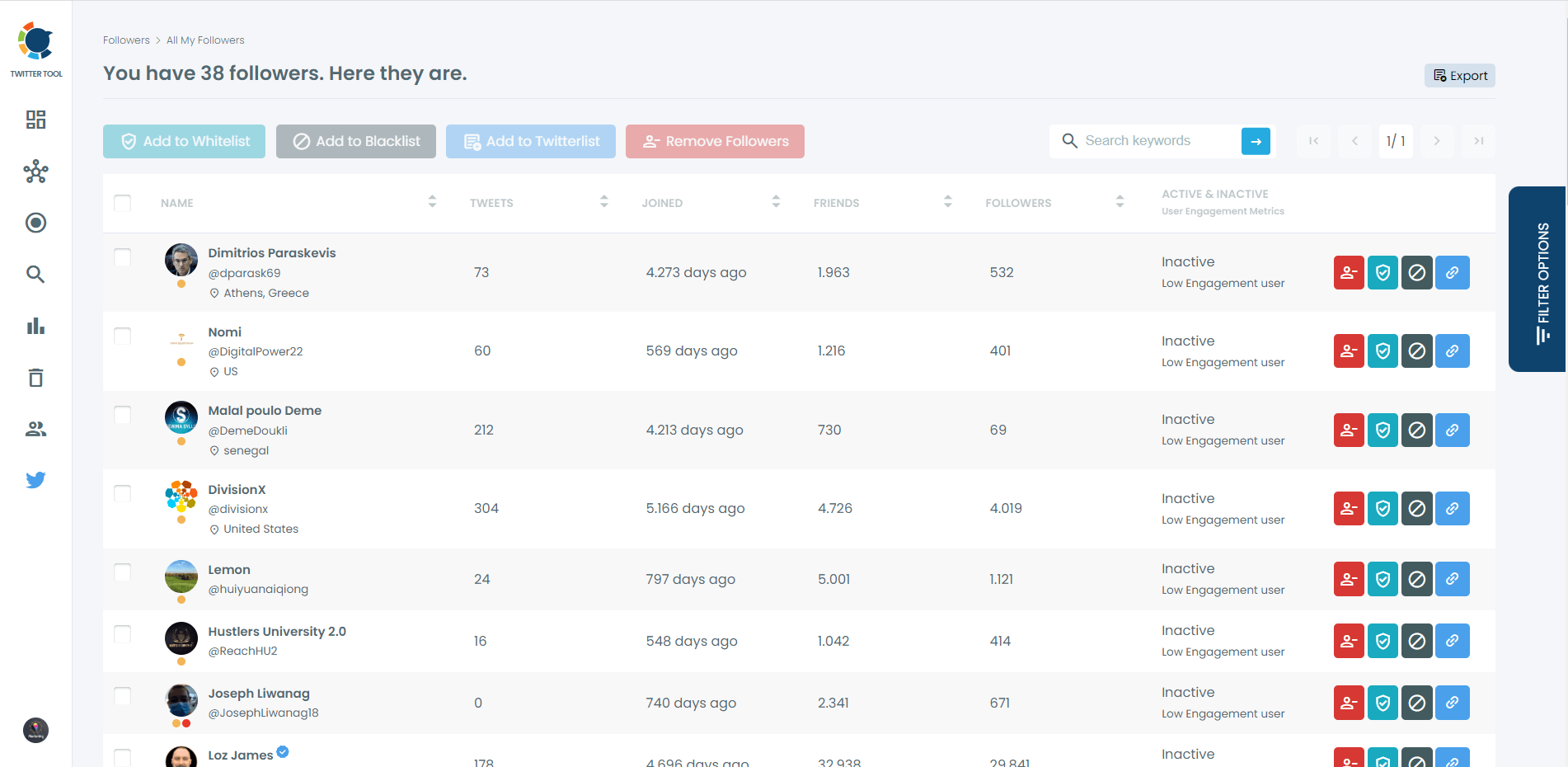The image size is (1568, 767).
Task: Click Remove Followers button
Action: click(715, 141)
